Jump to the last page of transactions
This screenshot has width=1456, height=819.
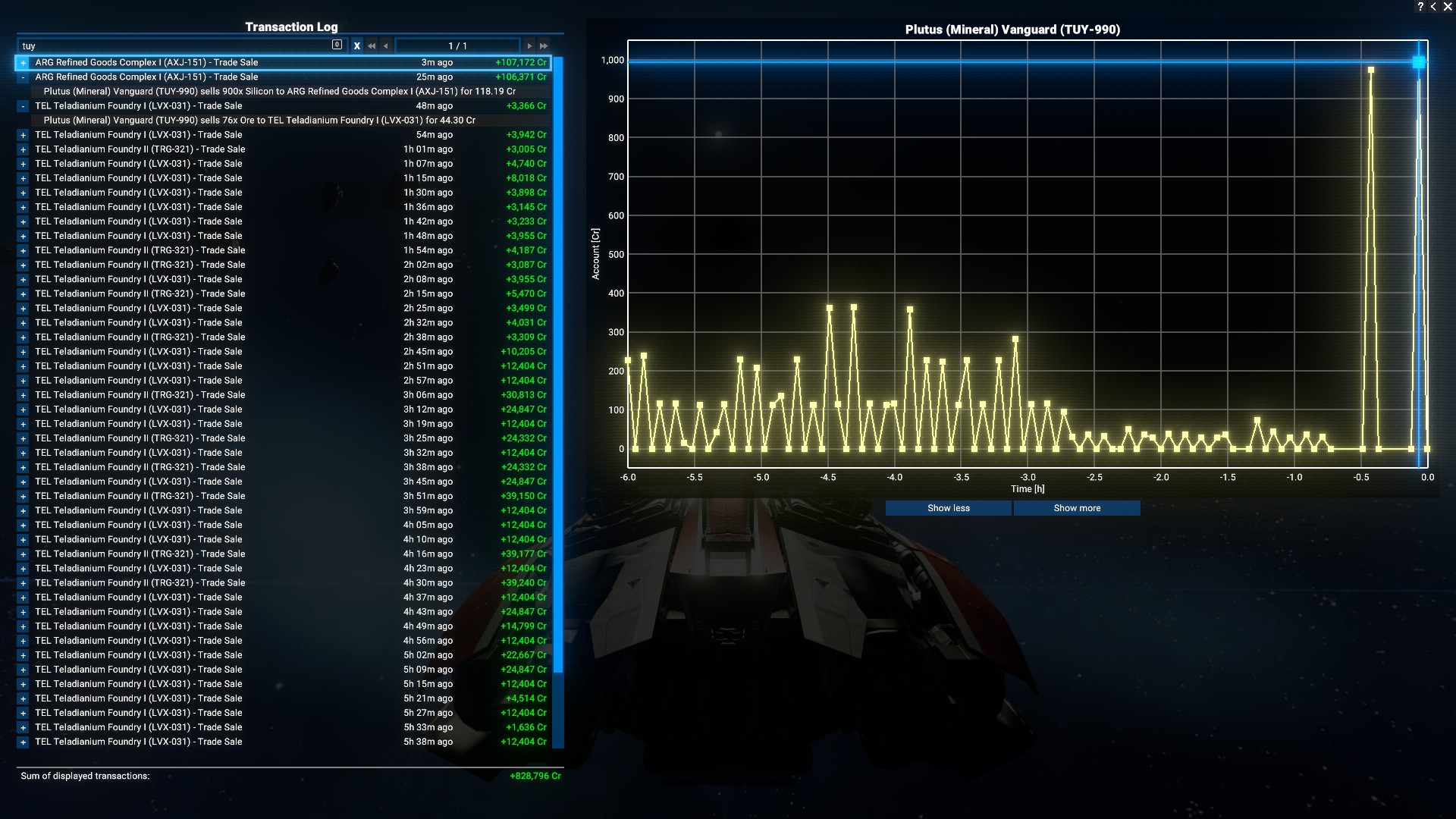pos(544,45)
